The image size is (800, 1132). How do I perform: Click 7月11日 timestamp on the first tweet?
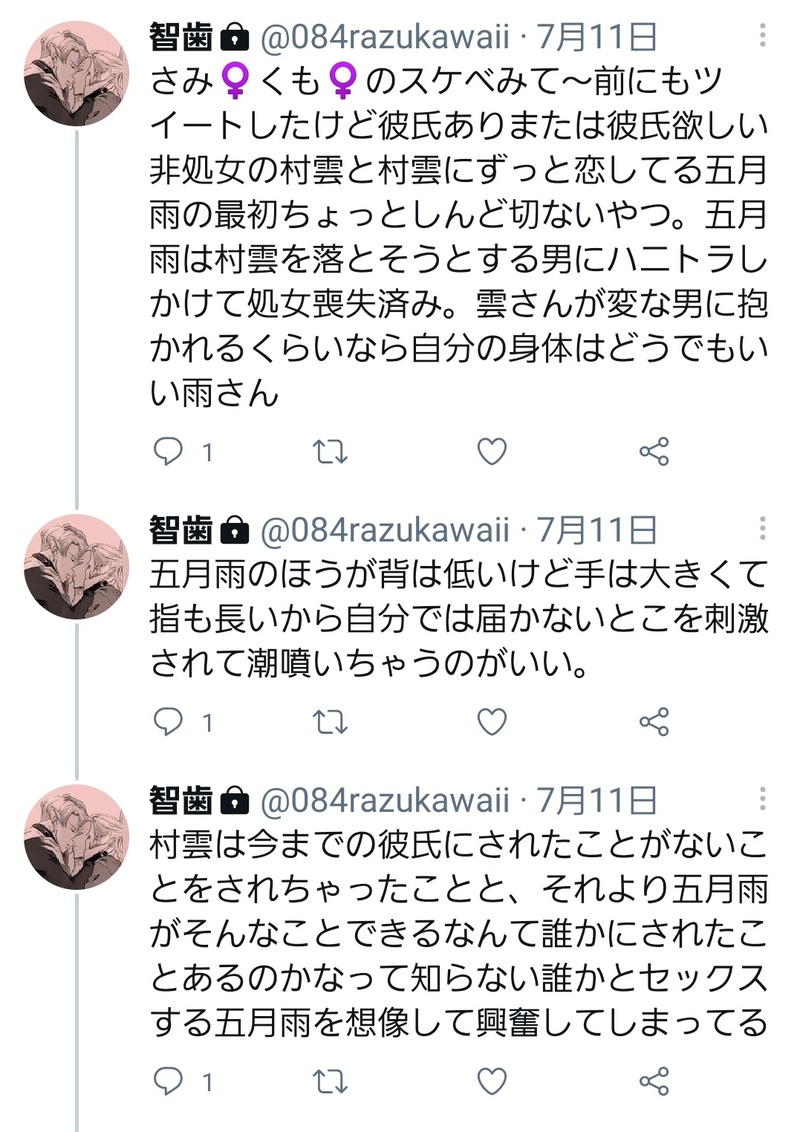[x=598, y=37]
